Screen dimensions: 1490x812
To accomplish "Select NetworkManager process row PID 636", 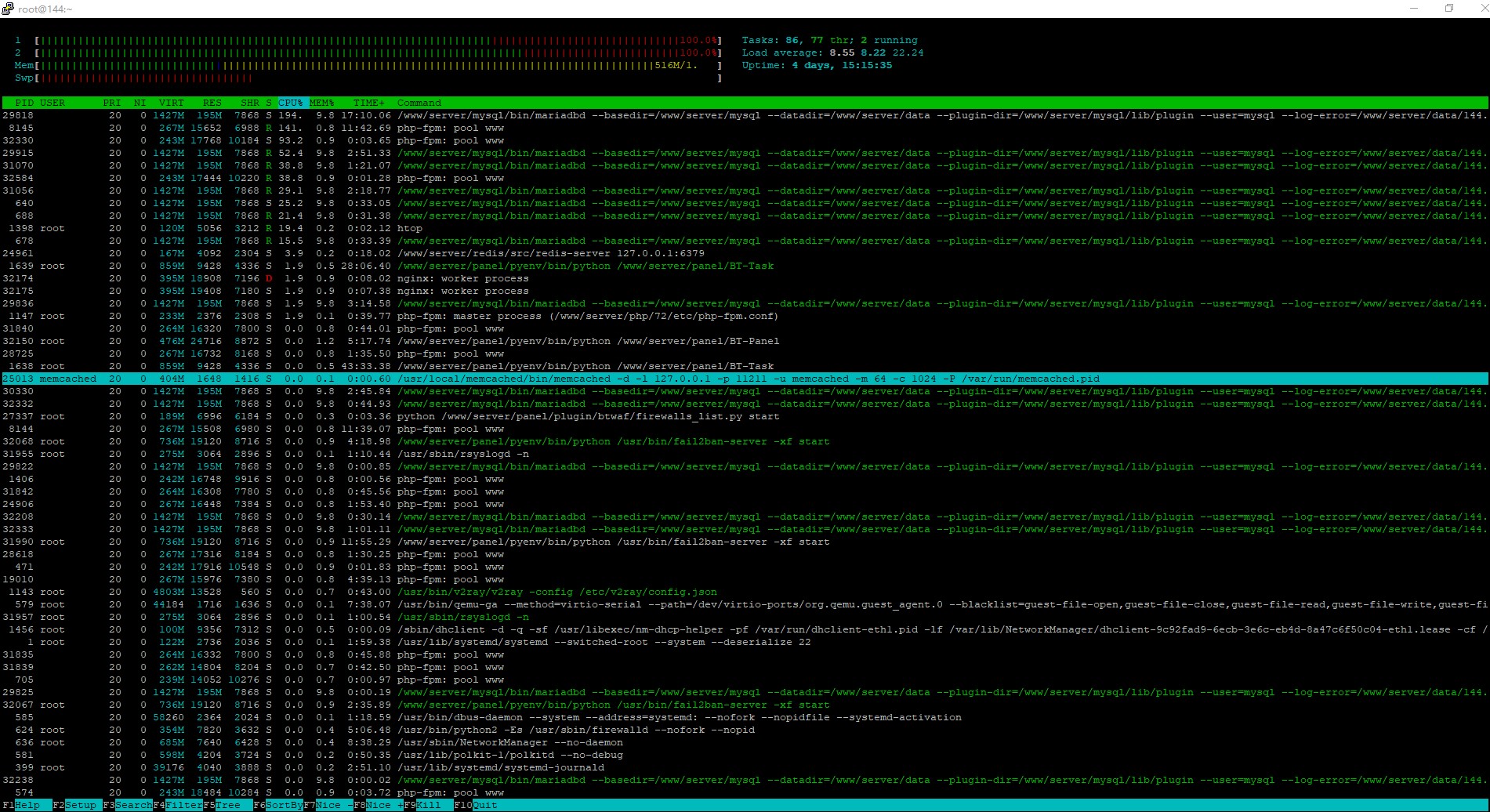I will (x=745, y=742).
